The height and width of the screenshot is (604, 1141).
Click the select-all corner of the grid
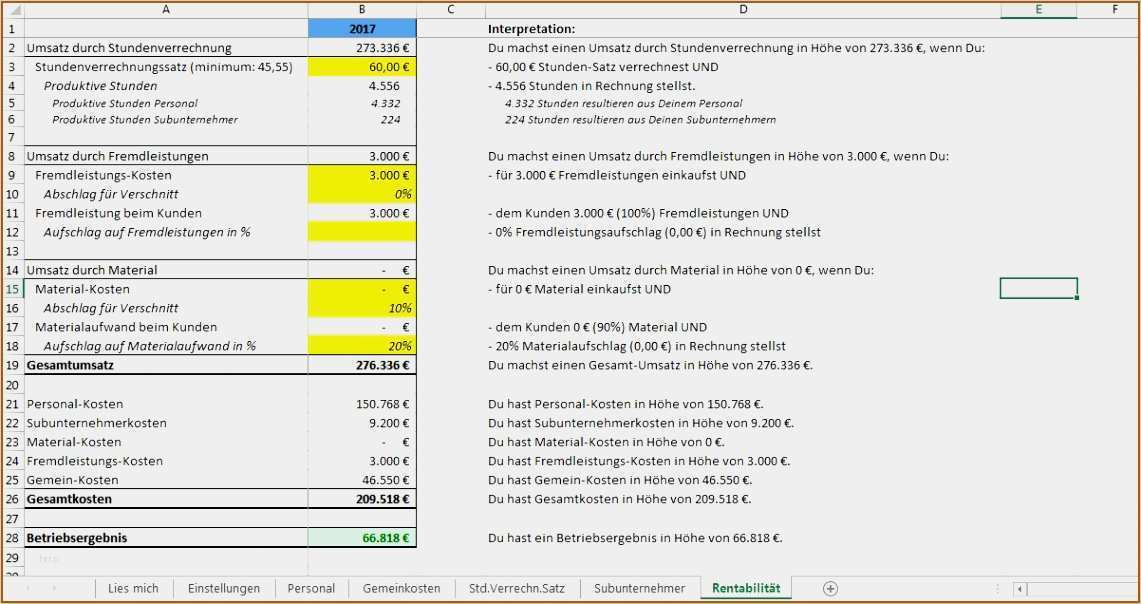point(12,9)
